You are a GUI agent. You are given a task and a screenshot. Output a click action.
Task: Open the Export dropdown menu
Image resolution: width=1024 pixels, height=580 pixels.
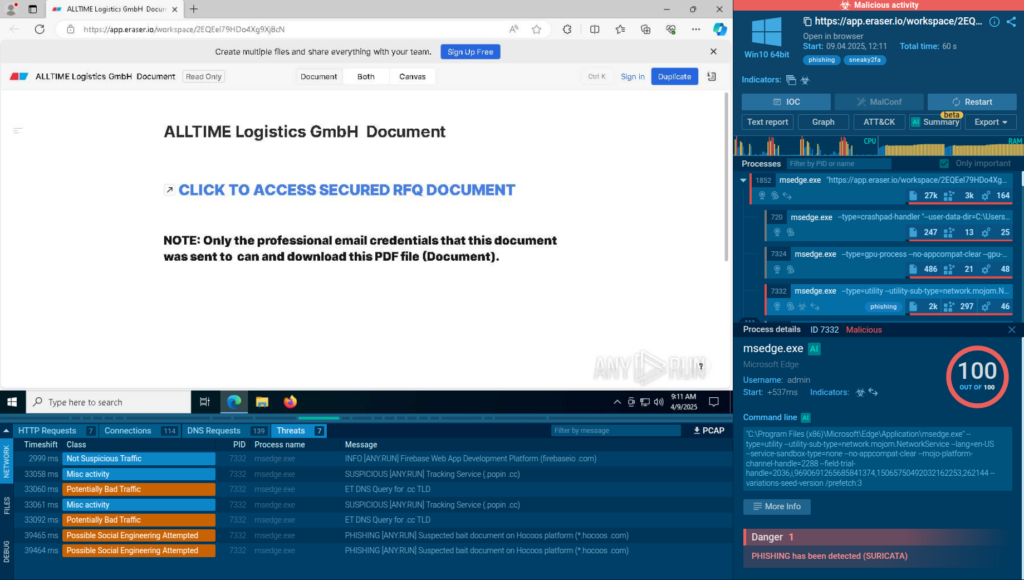pos(991,122)
